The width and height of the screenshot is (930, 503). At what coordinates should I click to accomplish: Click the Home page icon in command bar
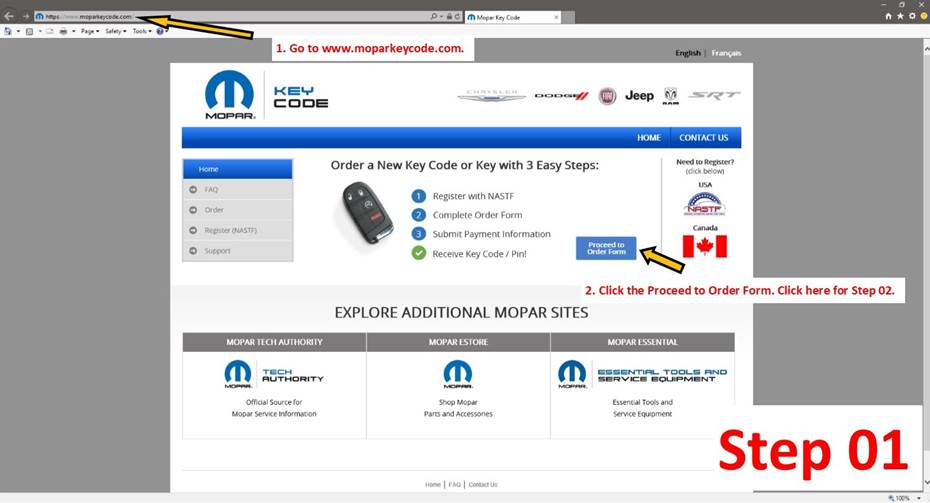click(x=8, y=31)
